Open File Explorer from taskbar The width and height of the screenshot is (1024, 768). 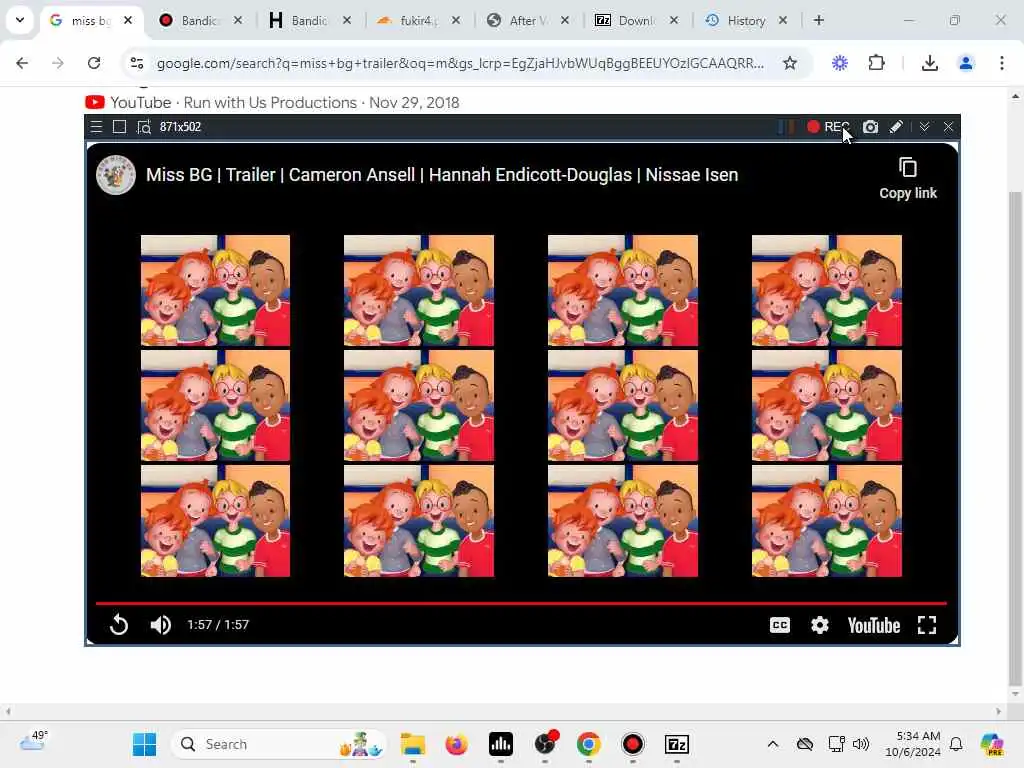pyautogui.click(x=413, y=744)
